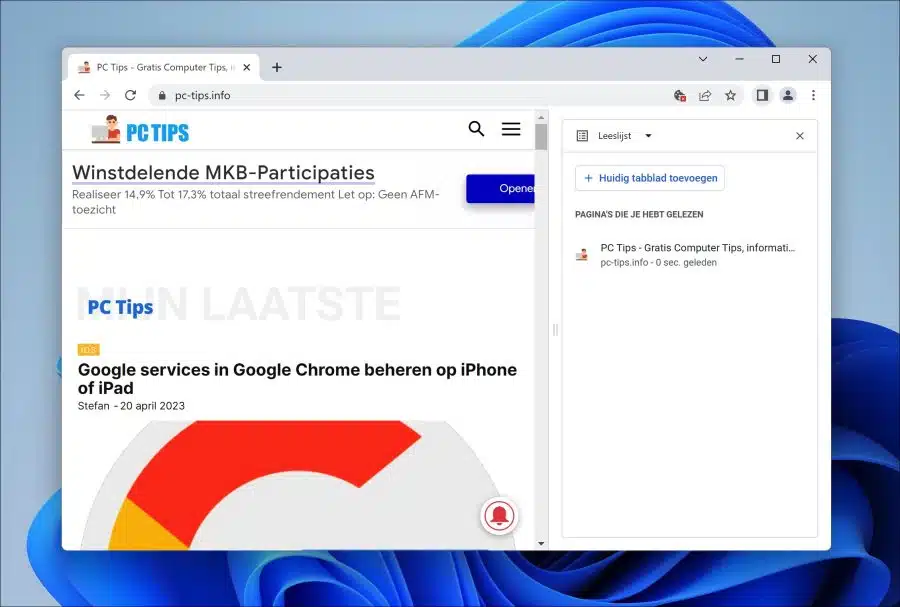
Task: Open the Google logo article image
Action: coord(297,485)
